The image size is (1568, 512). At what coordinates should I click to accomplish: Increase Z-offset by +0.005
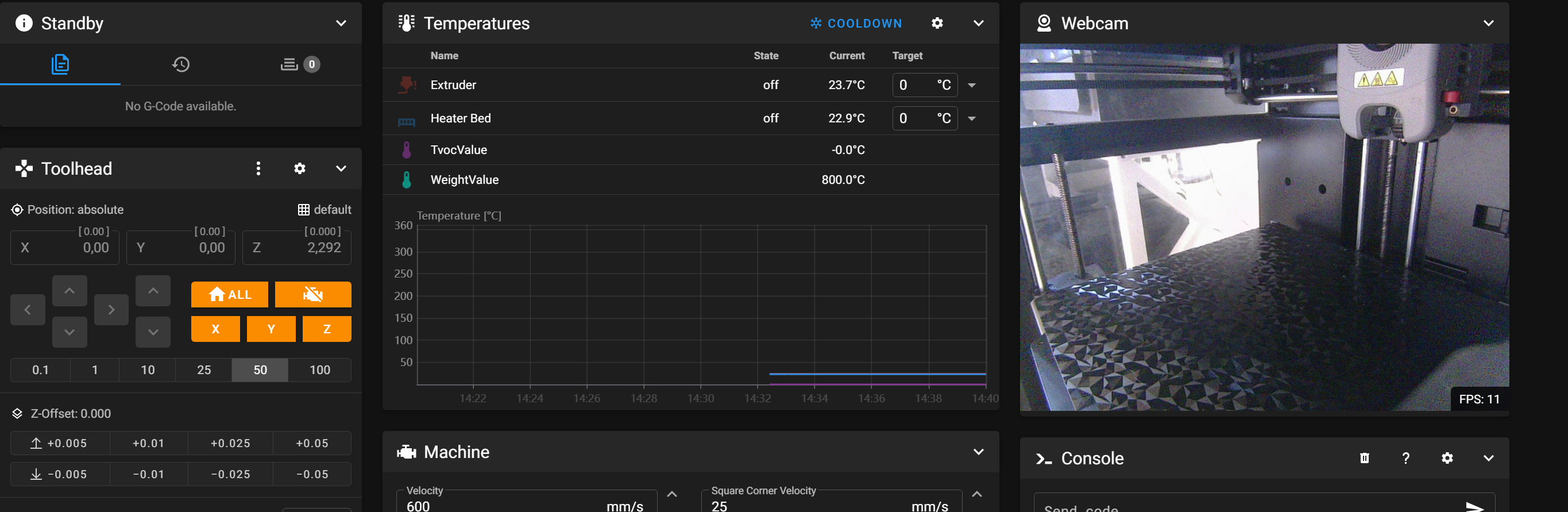click(60, 443)
